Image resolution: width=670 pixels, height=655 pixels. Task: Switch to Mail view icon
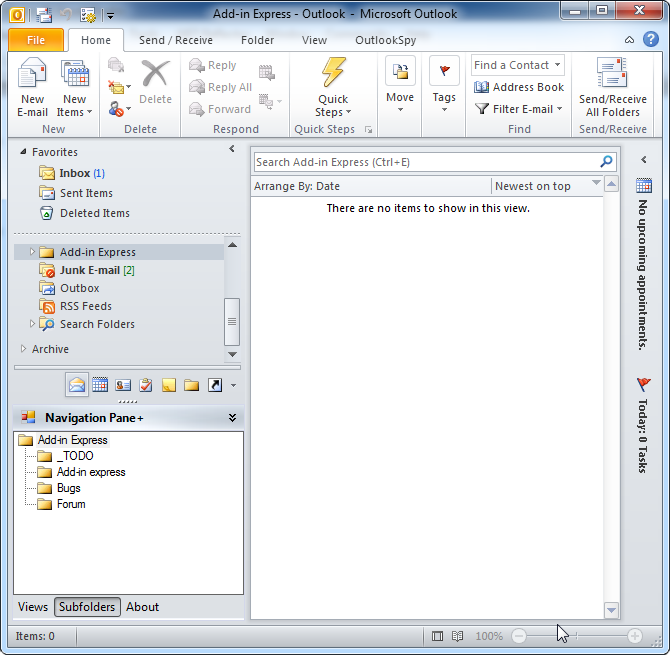click(77, 385)
